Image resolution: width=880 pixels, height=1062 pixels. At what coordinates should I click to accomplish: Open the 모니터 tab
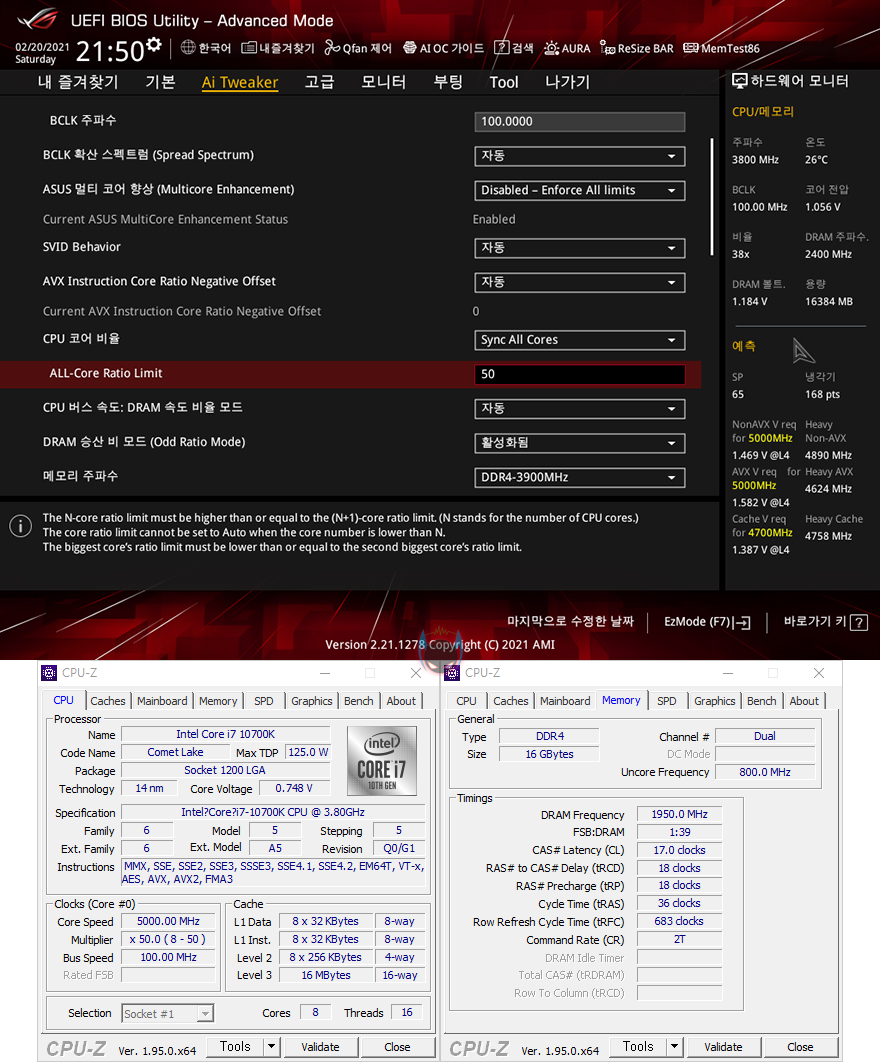(383, 82)
